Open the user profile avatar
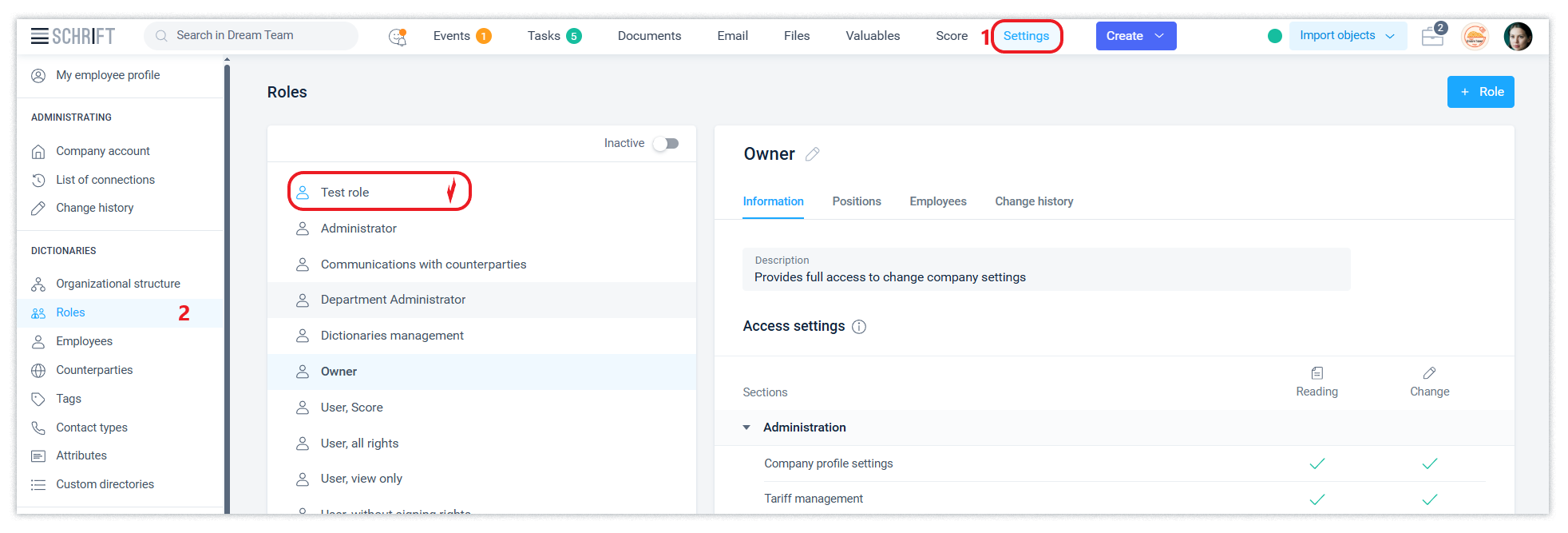This screenshot has height=533, width=1568. click(x=1517, y=37)
